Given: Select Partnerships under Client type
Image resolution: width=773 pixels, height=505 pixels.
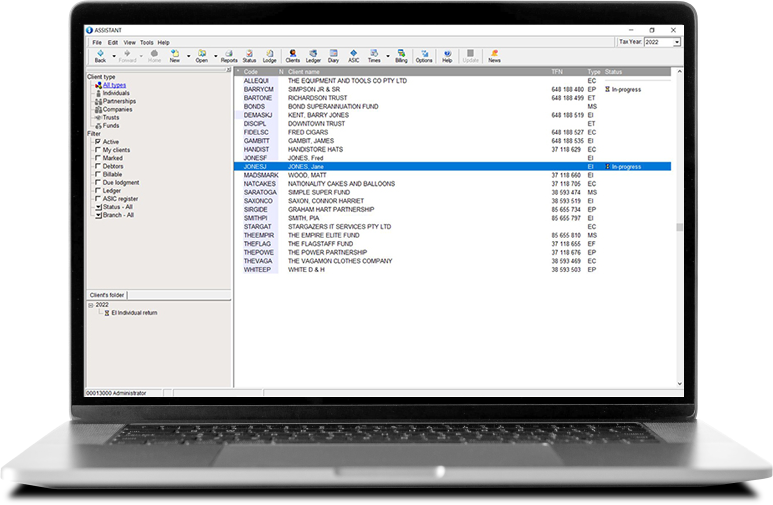Looking at the screenshot, I should click(119, 101).
